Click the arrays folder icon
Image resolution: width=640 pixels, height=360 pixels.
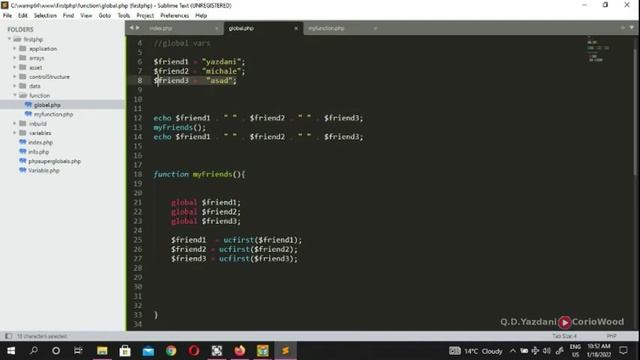coord(23,58)
